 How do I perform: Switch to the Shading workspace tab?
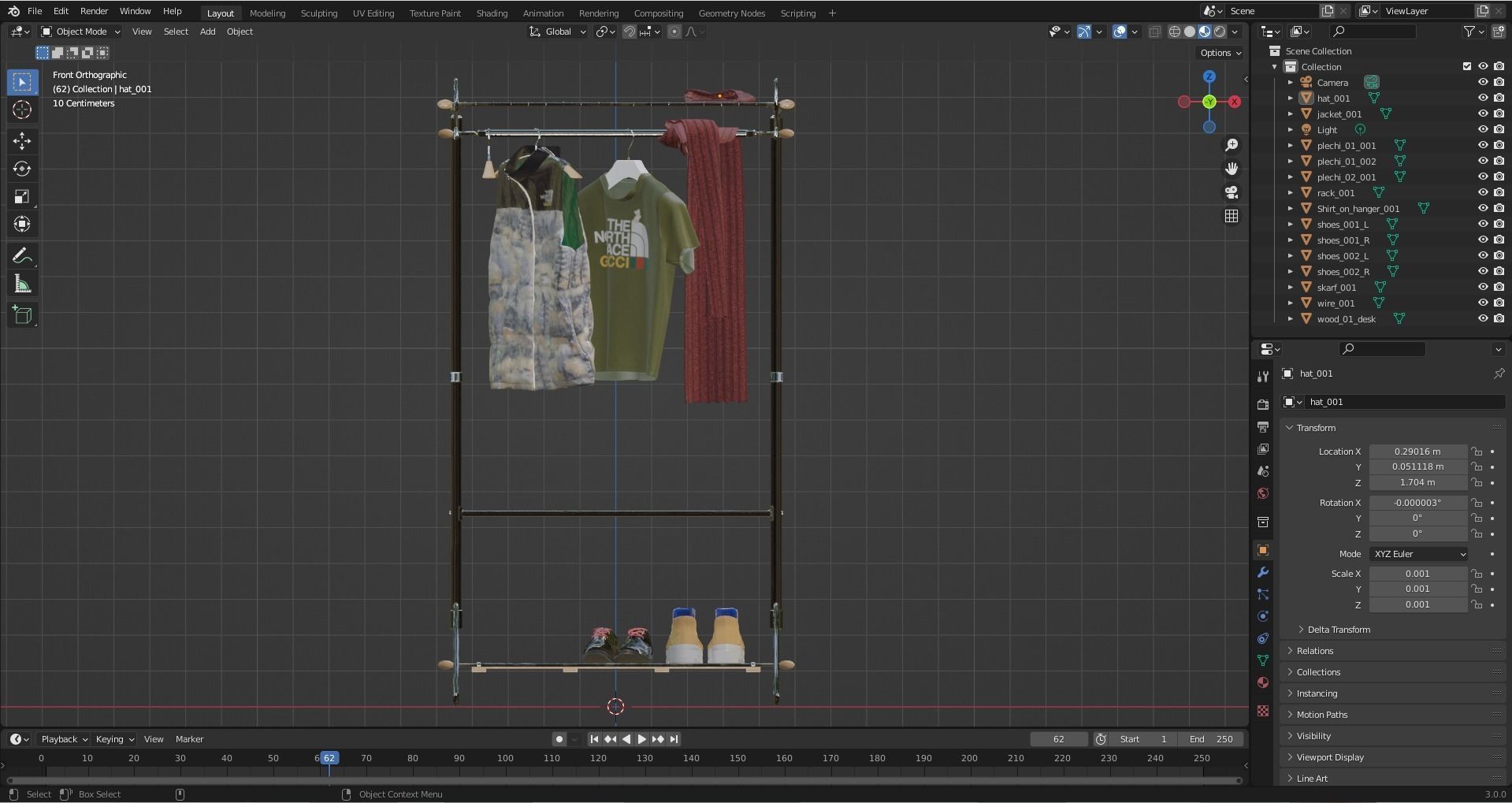point(491,13)
